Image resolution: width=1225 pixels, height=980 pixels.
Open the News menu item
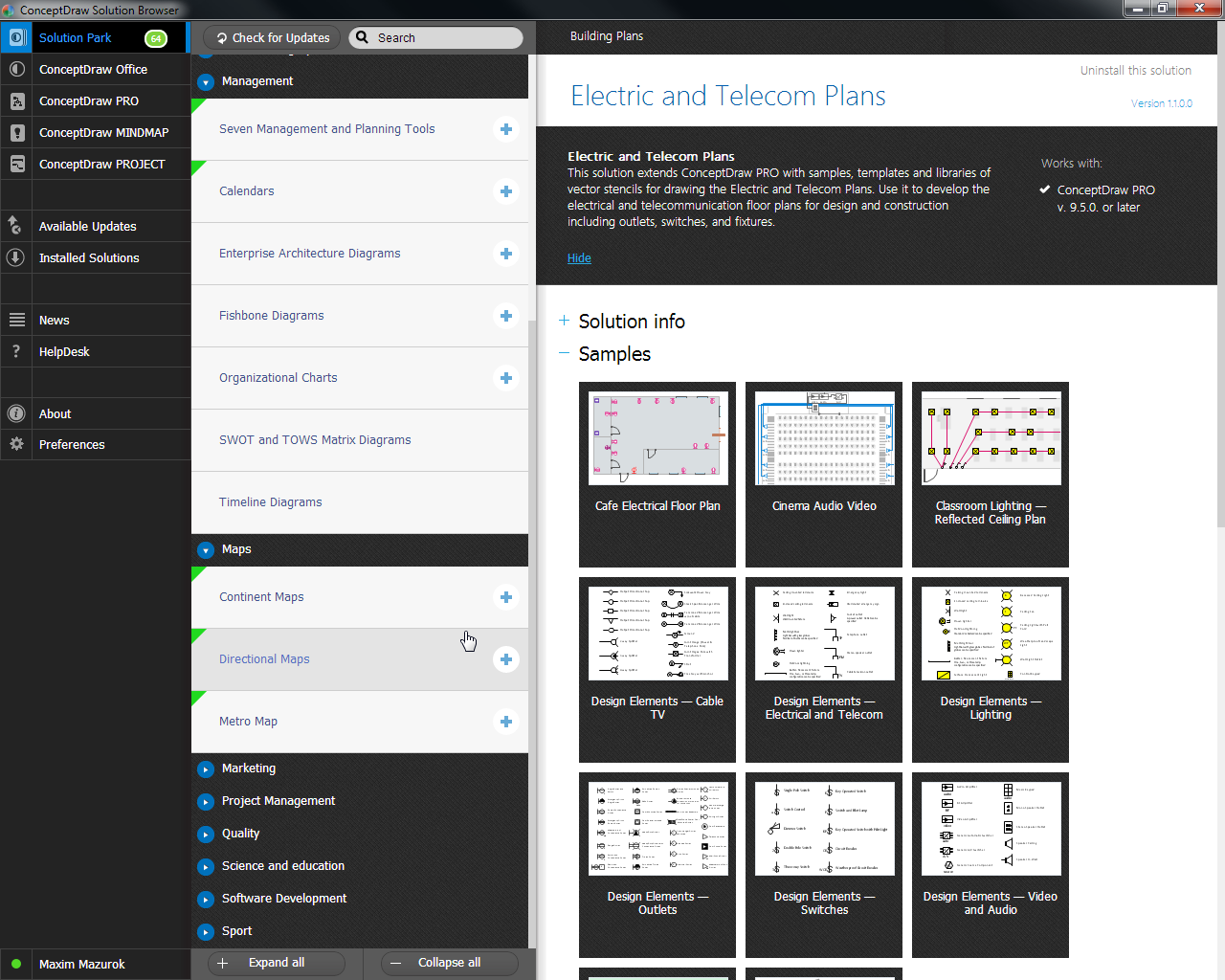coord(96,321)
